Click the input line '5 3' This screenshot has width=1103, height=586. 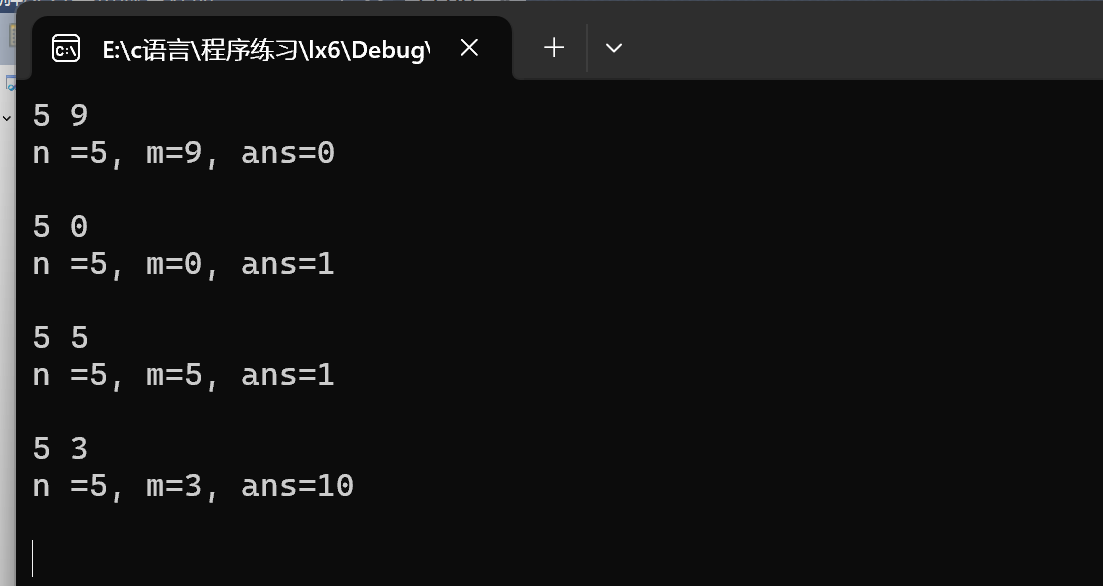[x=61, y=449]
